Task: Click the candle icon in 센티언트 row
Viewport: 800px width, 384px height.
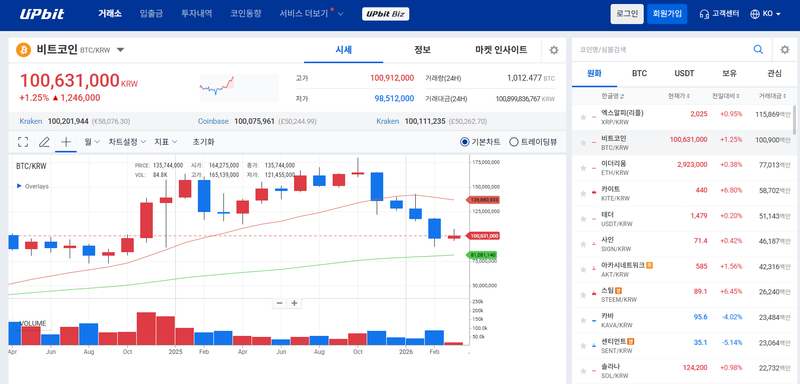Action: click(594, 346)
